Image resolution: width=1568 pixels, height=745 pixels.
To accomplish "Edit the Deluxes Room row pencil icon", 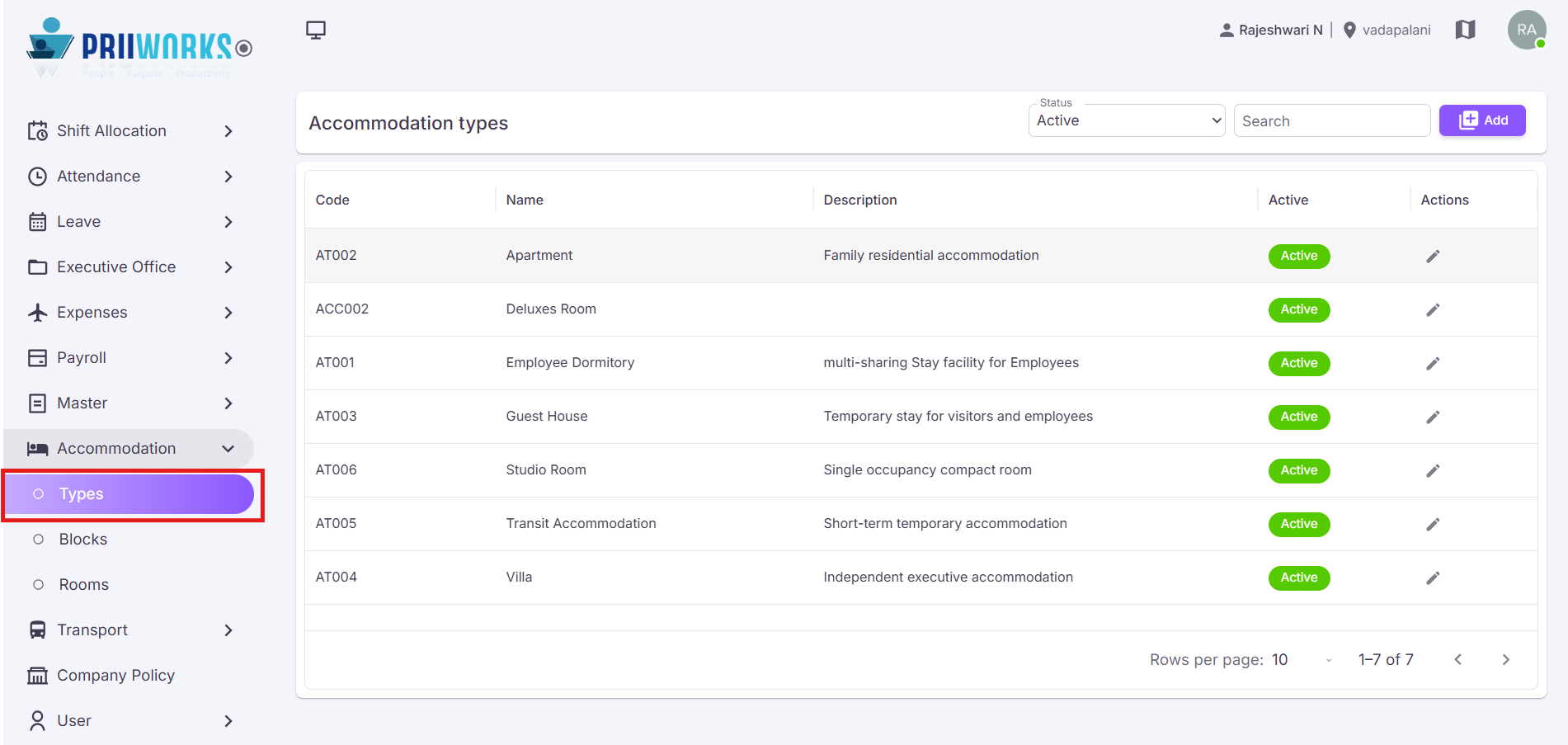I will tap(1433, 310).
